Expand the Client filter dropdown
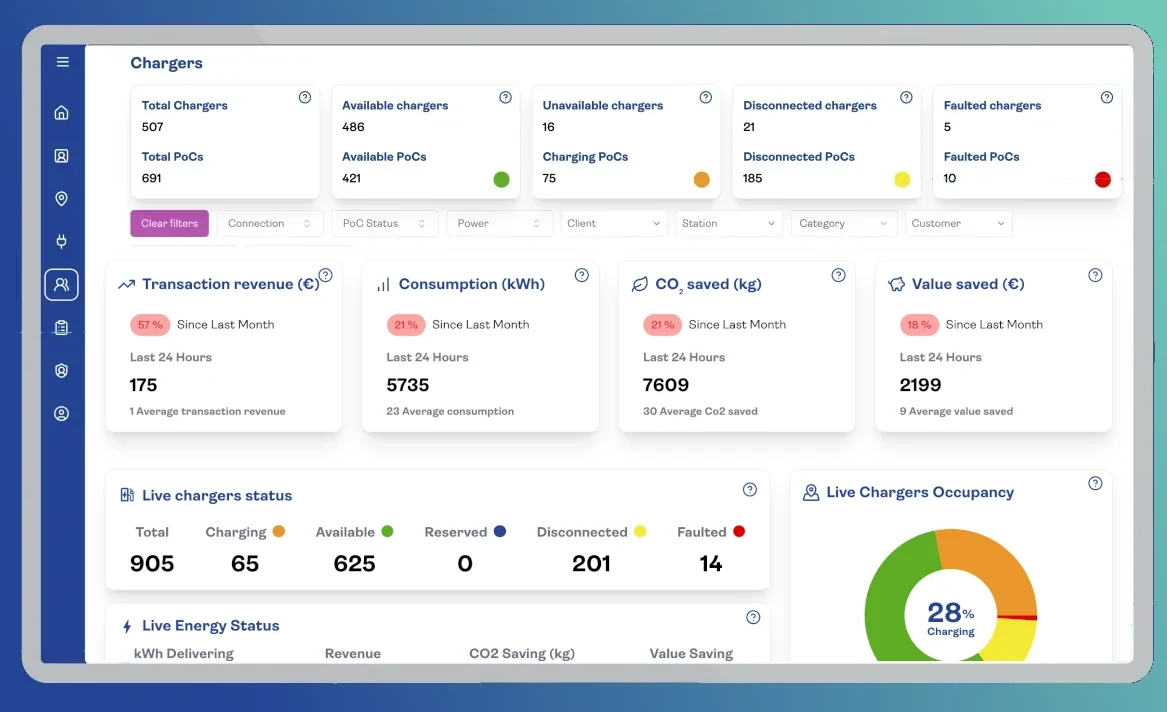1167x712 pixels. click(x=614, y=224)
